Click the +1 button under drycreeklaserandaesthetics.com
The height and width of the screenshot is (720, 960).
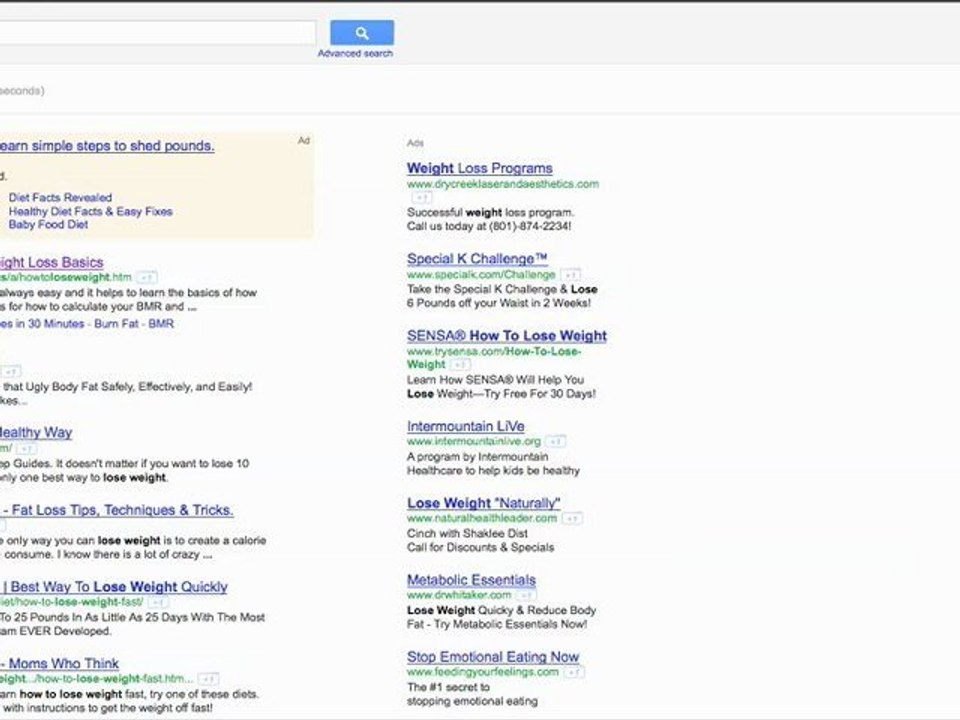421,198
